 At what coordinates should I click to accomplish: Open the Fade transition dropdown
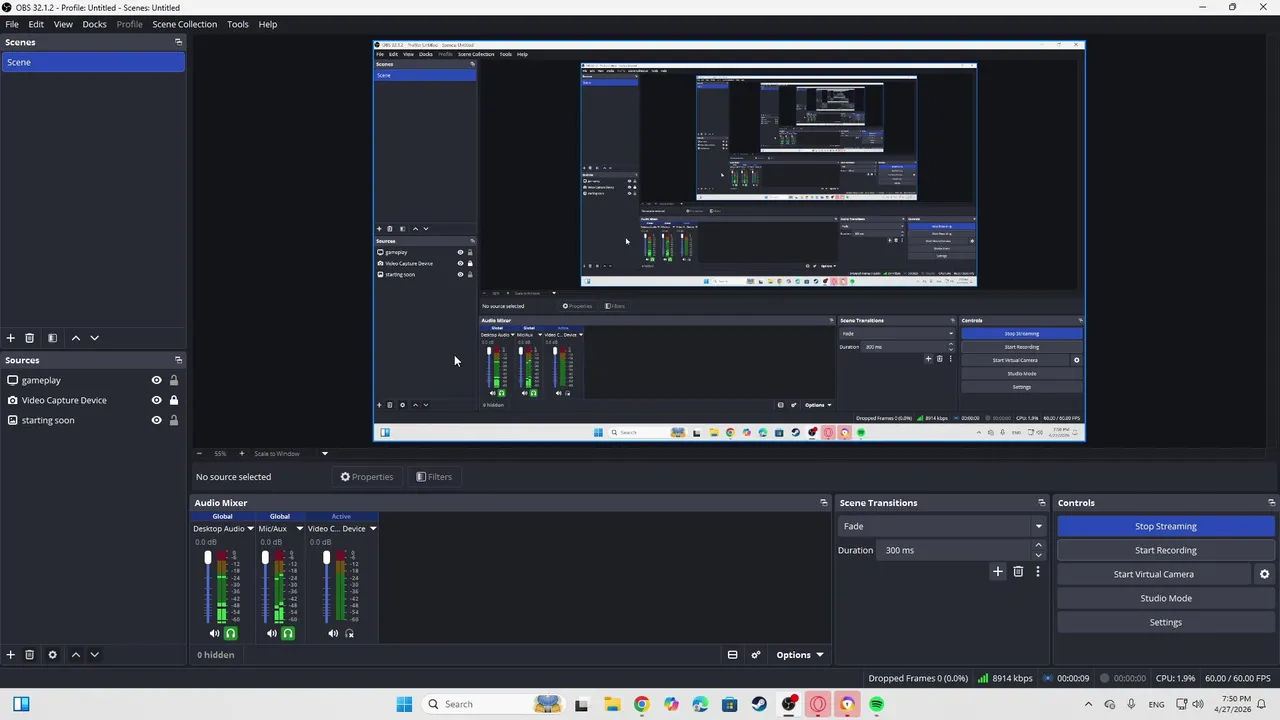pos(942,526)
